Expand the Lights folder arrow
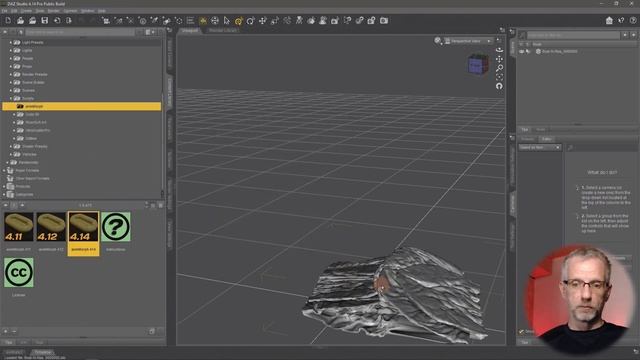 click(11, 50)
